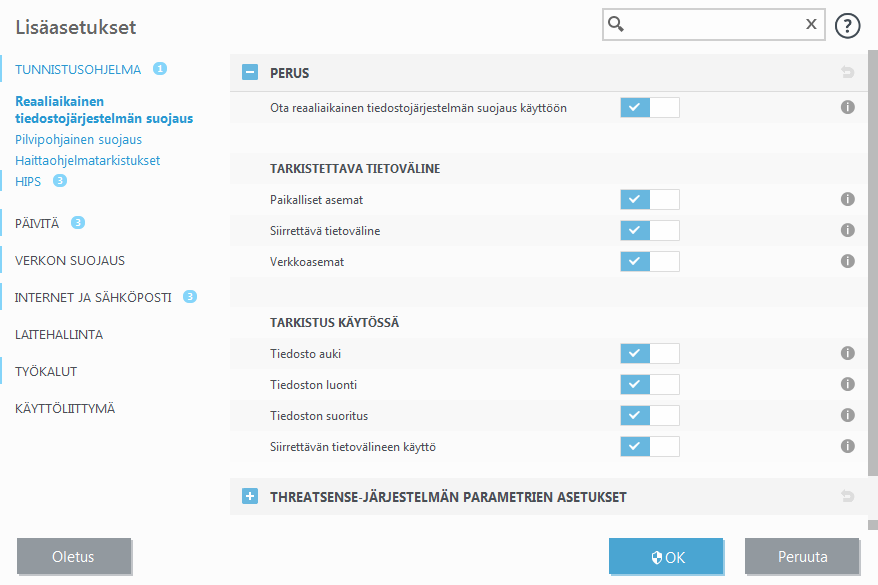Image resolution: width=878 pixels, height=585 pixels.
Task: Open VERKON SUOJAUS in sidebar
Action: (x=70, y=260)
